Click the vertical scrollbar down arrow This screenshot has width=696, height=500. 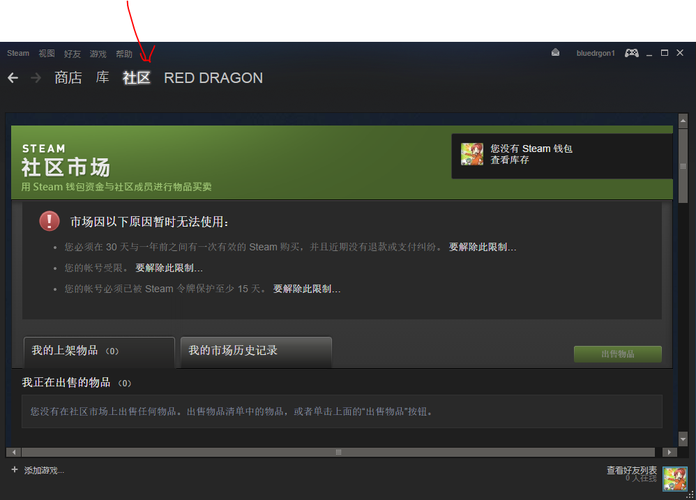pyautogui.click(x=683, y=439)
